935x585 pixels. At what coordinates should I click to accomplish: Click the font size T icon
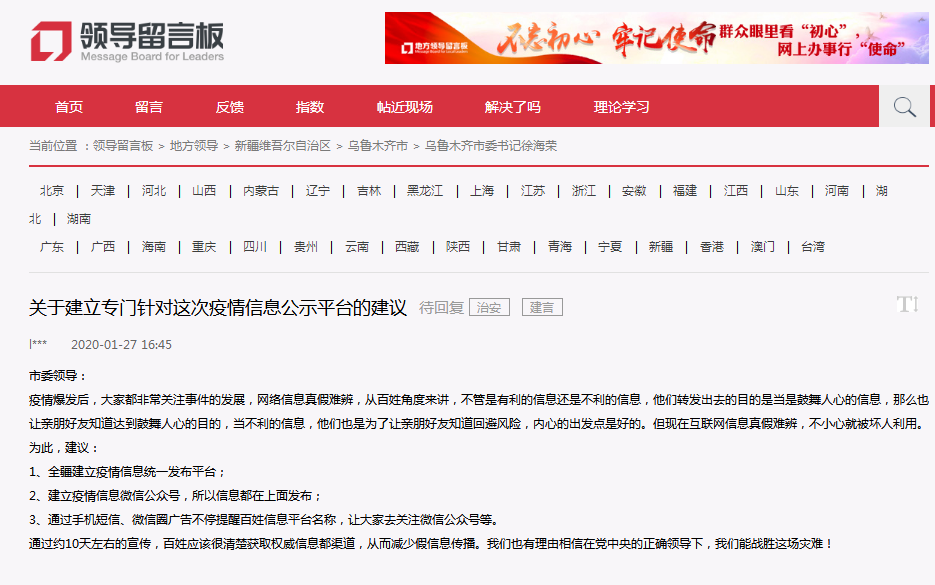[907, 305]
